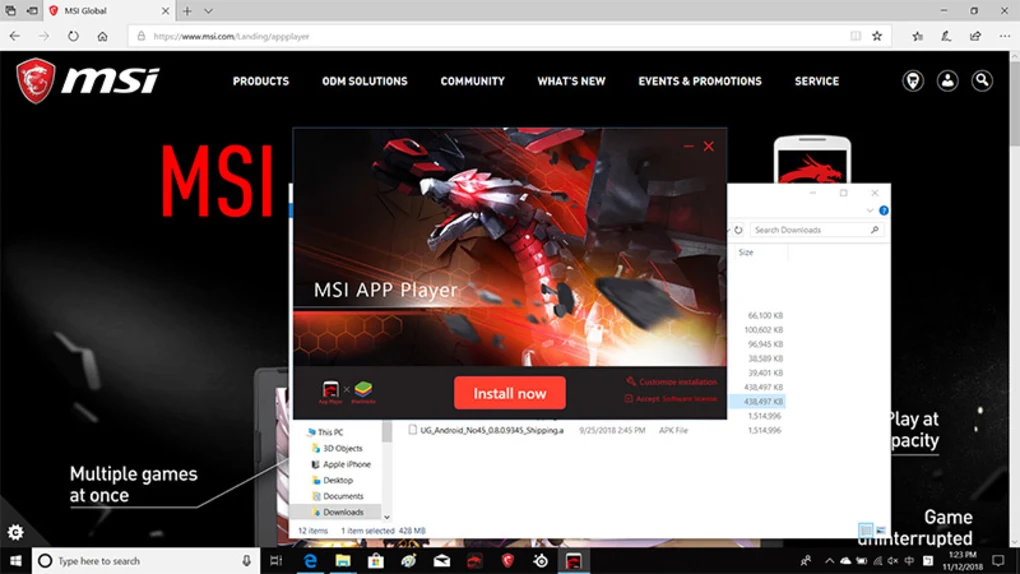The width and height of the screenshot is (1020, 574).
Task: Open browser tab list dropdown chevron
Action: coord(208,11)
